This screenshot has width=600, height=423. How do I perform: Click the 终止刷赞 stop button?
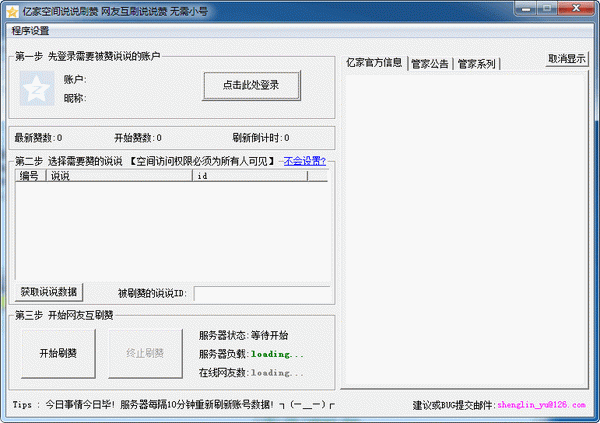(145, 353)
